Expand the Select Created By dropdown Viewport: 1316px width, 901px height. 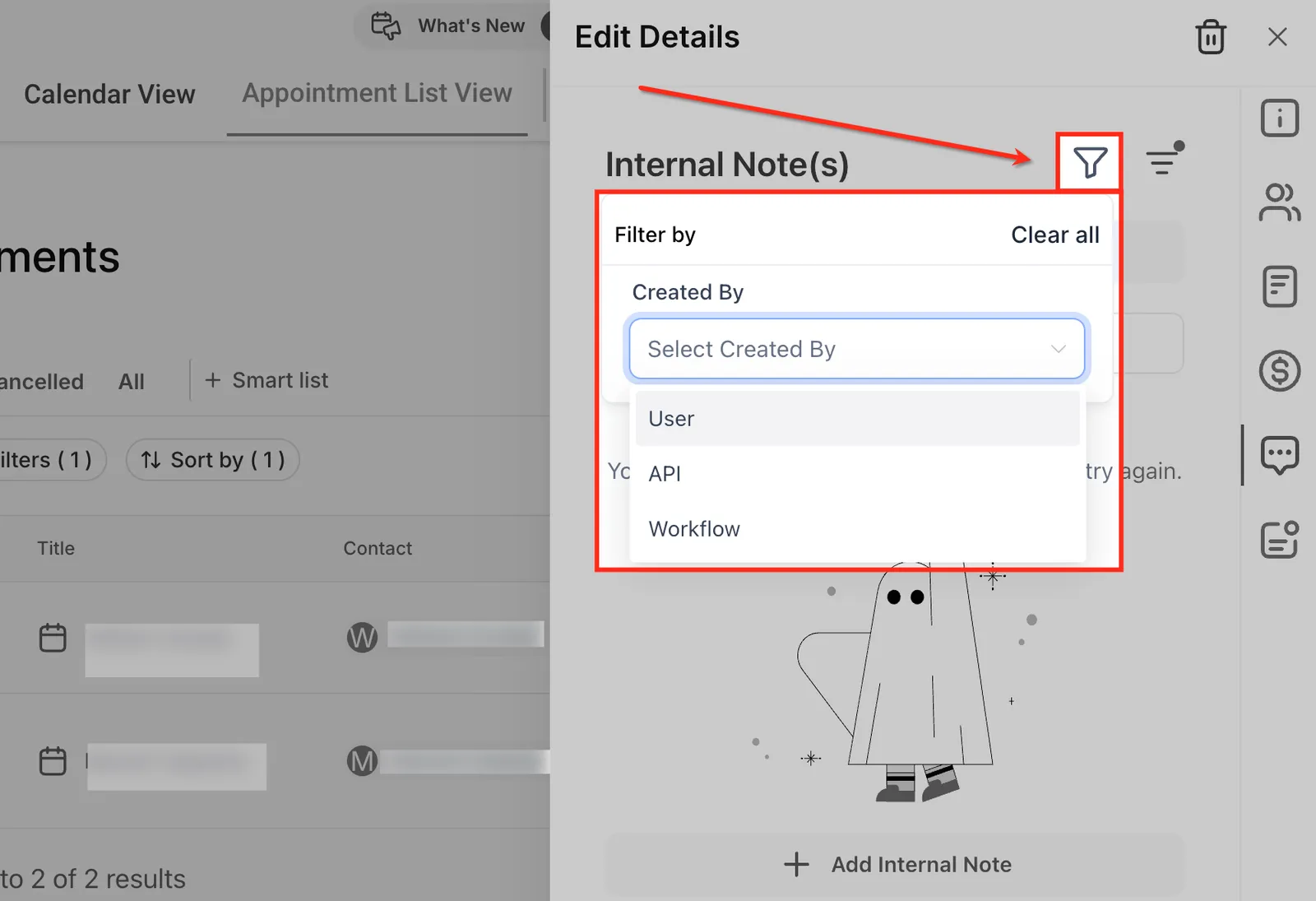(x=856, y=349)
